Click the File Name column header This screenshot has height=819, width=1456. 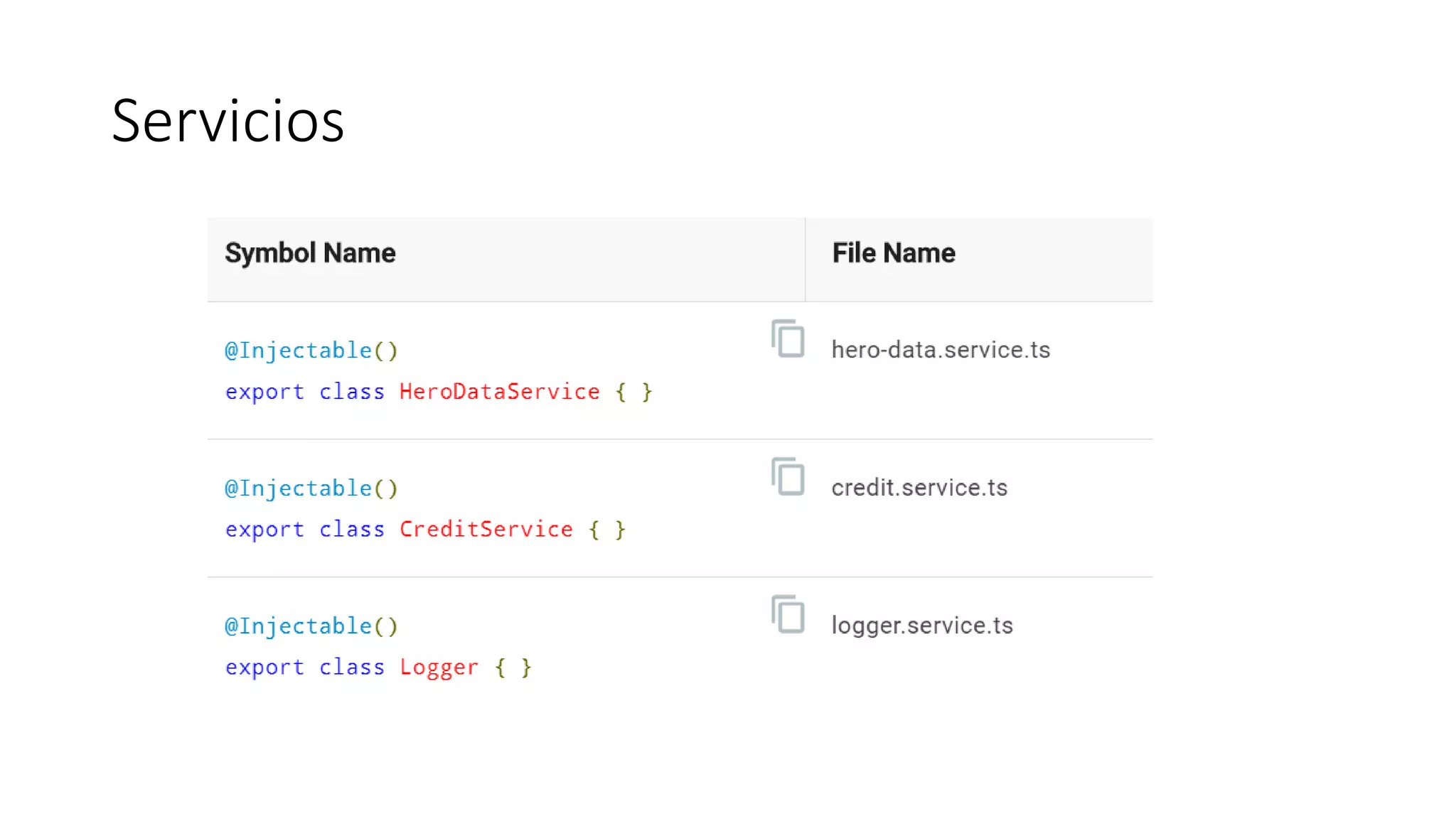click(x=894, y=253)
